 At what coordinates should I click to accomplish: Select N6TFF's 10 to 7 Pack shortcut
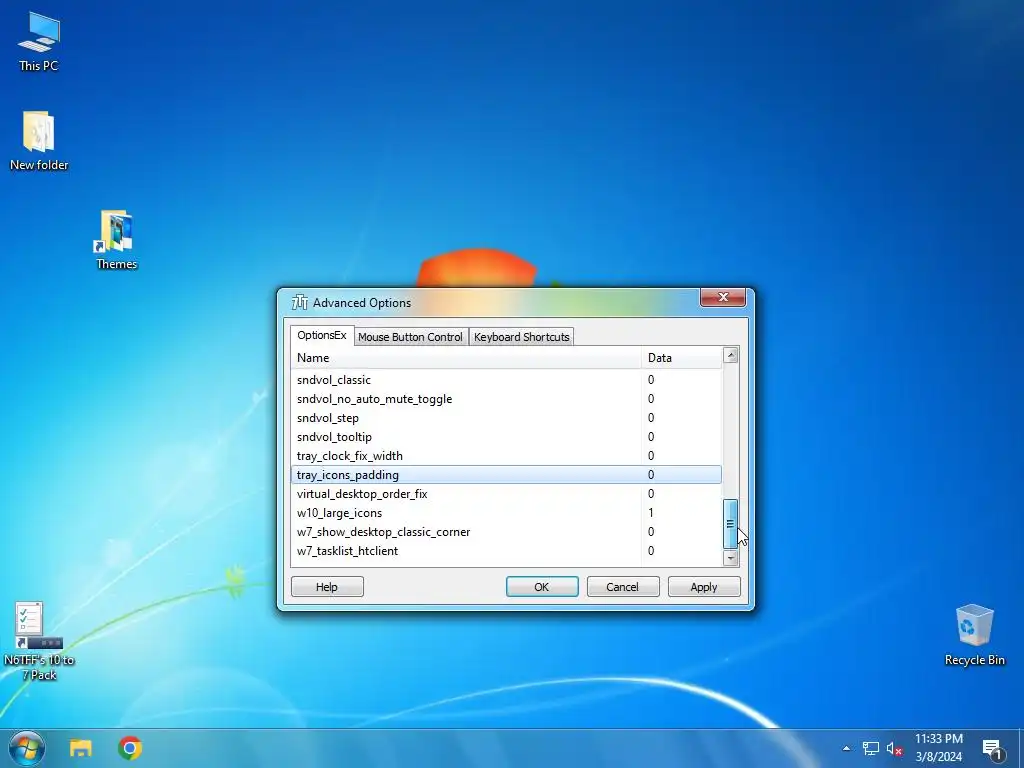click(39, 641)
